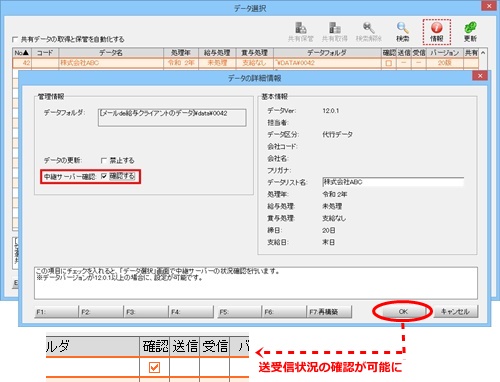Click the 賞与処理 column header
500x382 pixels.
coord(255,53)
